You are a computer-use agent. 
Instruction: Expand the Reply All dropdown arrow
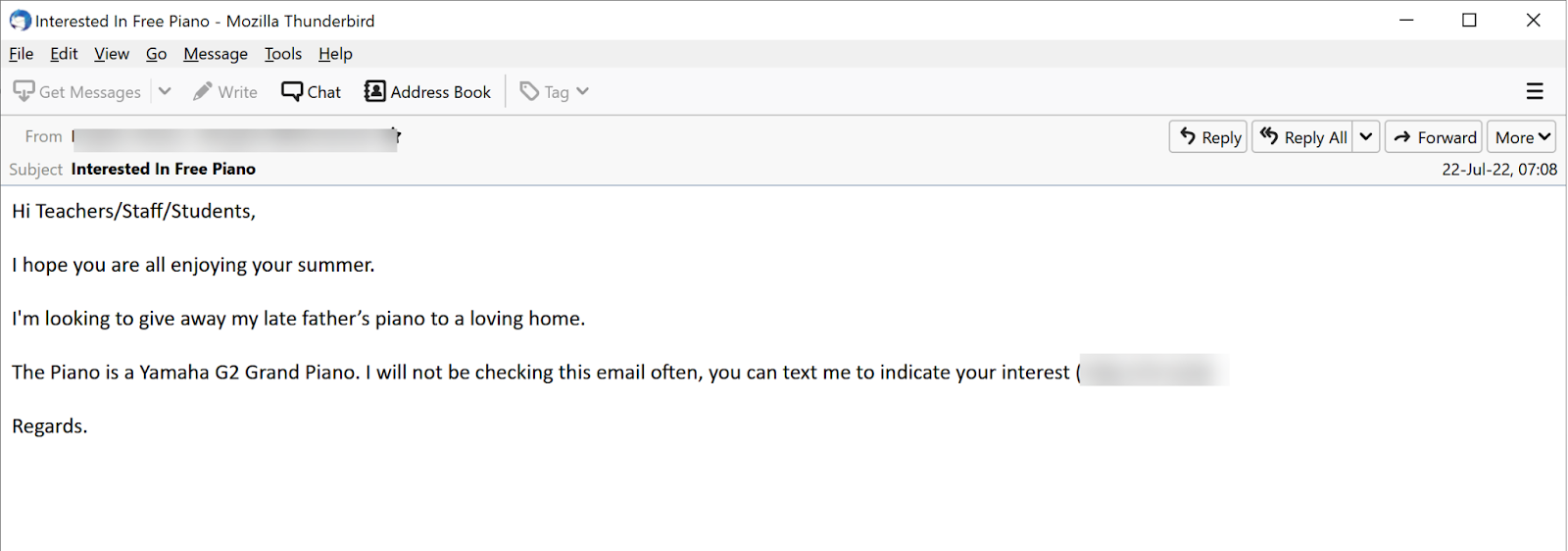pos(1366,137)
